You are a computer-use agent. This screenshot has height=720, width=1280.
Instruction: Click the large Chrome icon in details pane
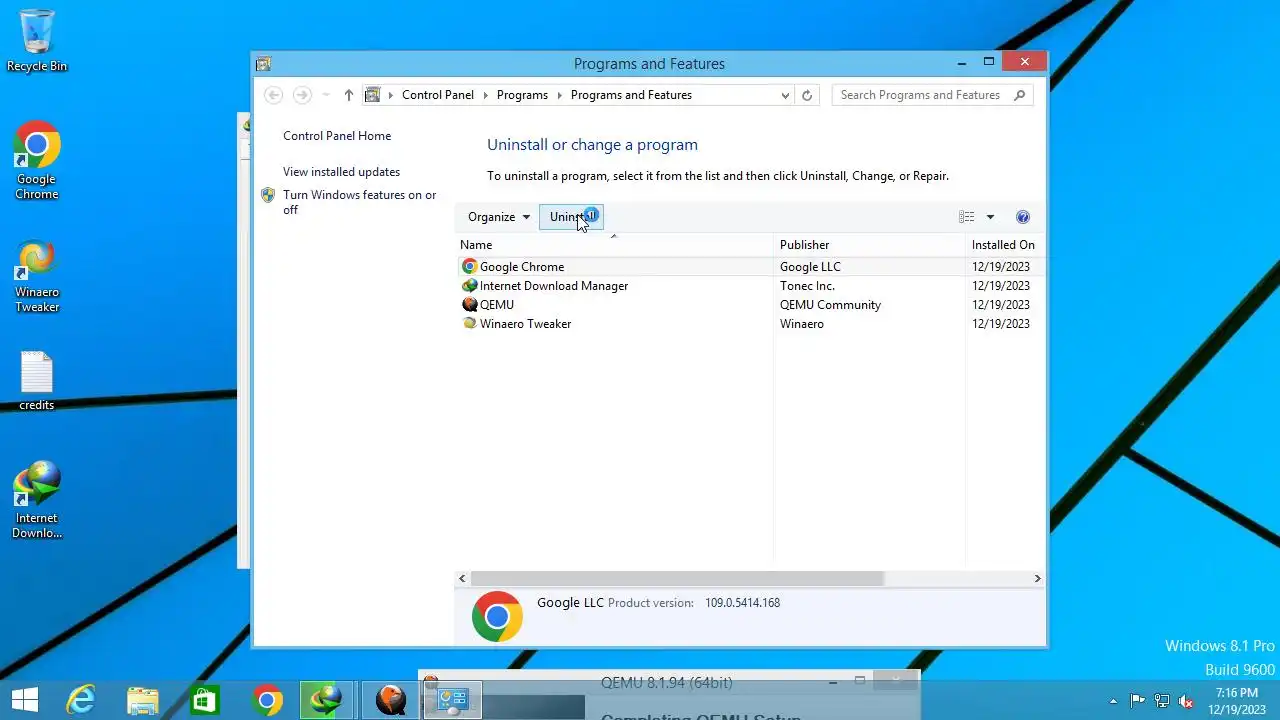[x=497, y=616]
